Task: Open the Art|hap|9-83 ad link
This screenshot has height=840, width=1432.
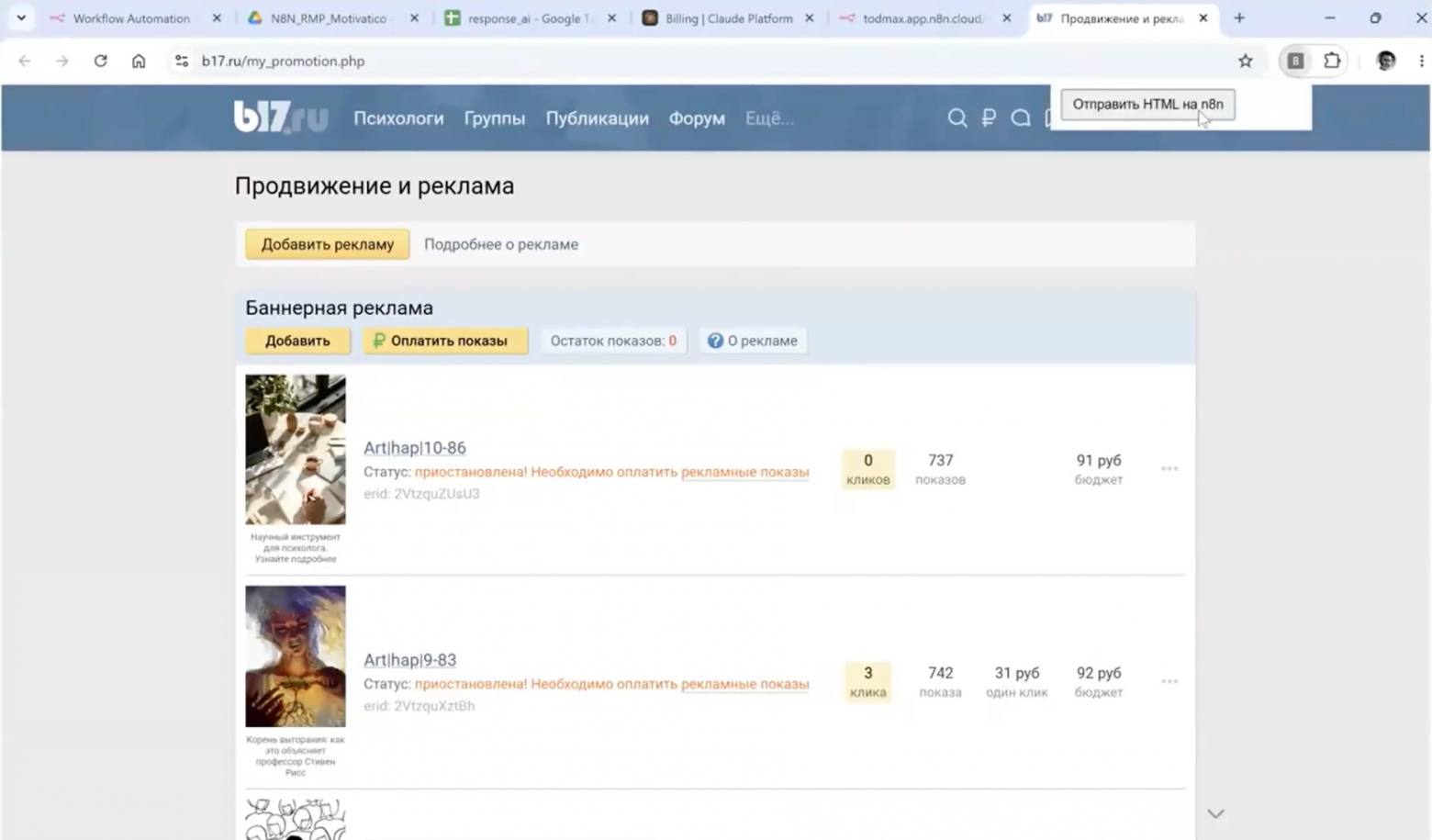Action: coord(409,660)
